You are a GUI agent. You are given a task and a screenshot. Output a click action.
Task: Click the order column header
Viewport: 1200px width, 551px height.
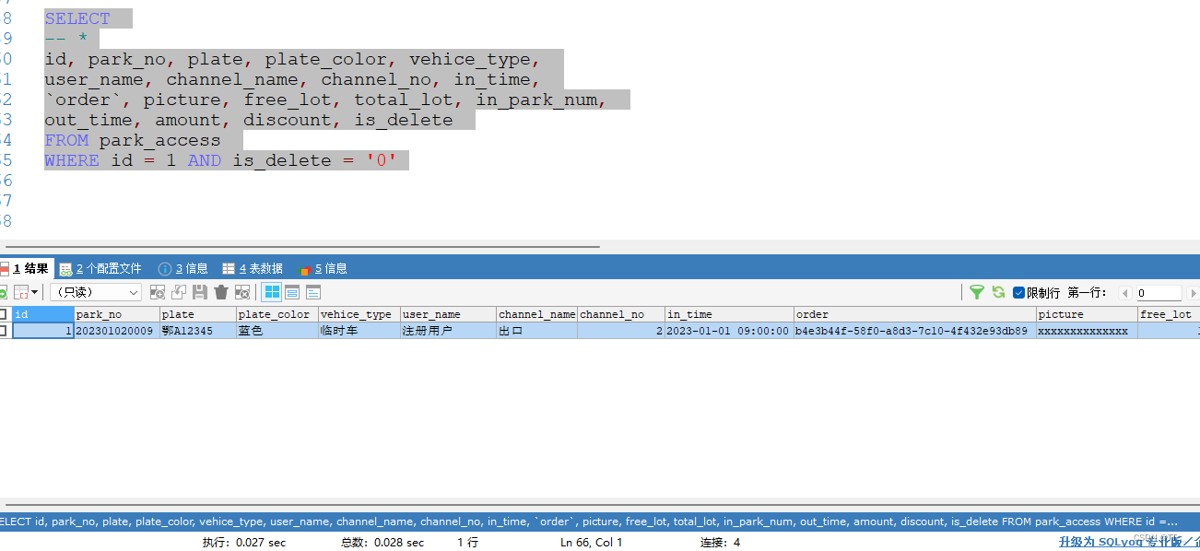click(914, 314)
